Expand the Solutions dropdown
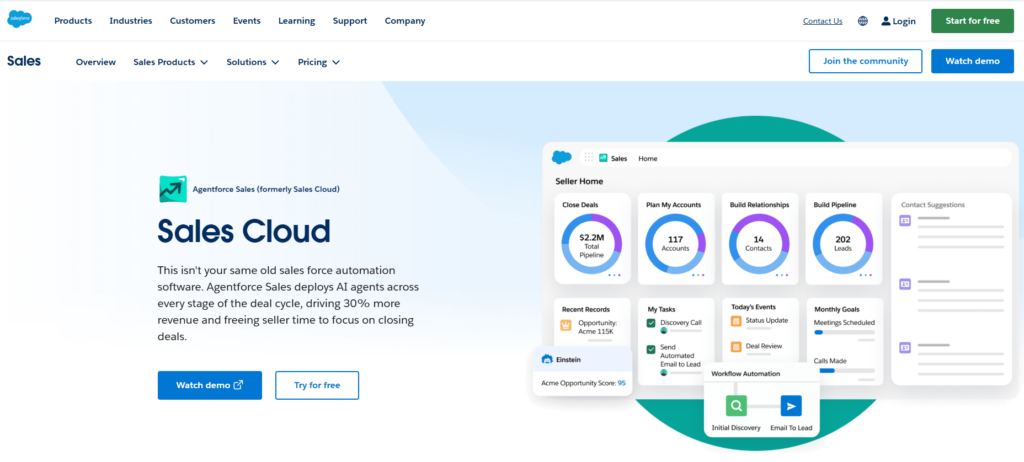Image resolution: width=1024 pixels, height=462 pixels. click(253, 62)
